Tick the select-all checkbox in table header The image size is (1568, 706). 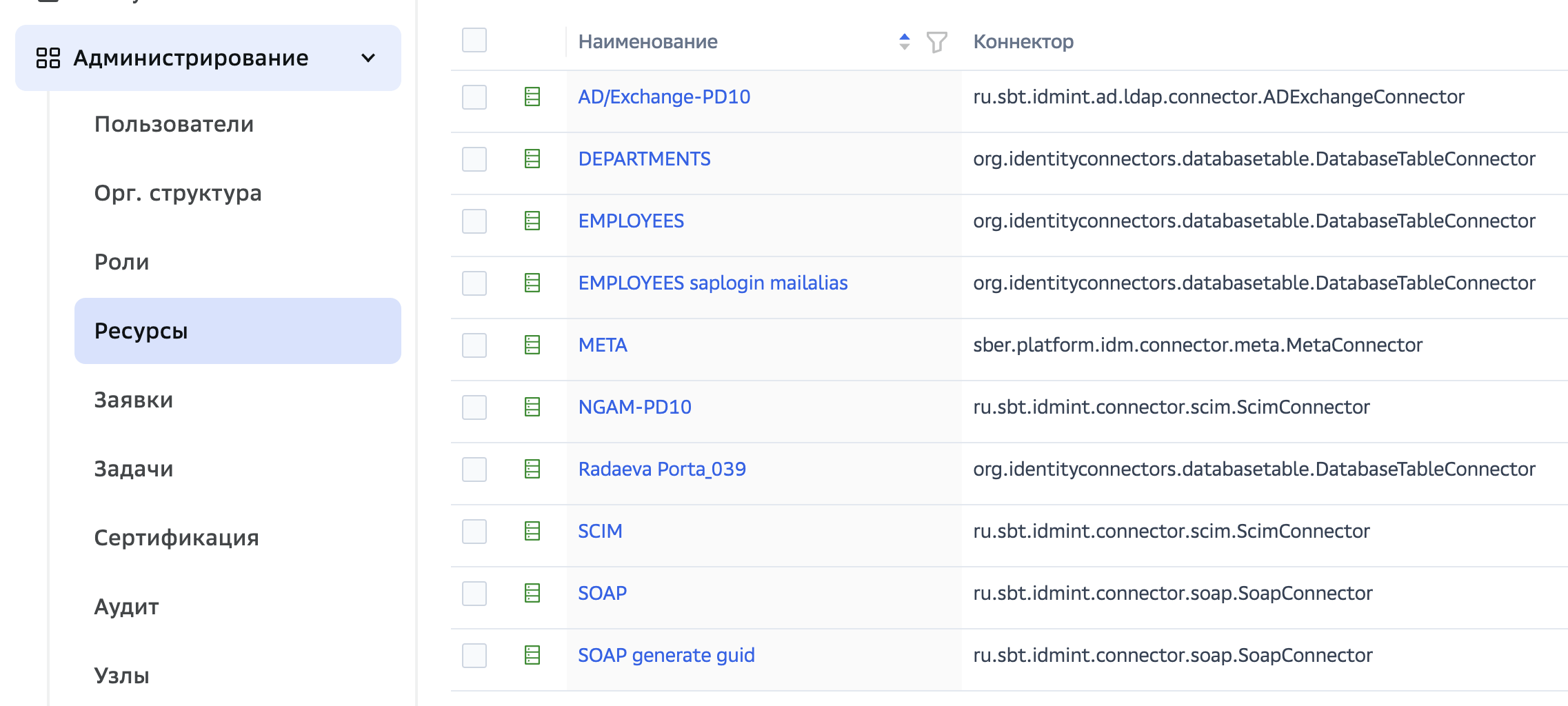tap(474, 40)
